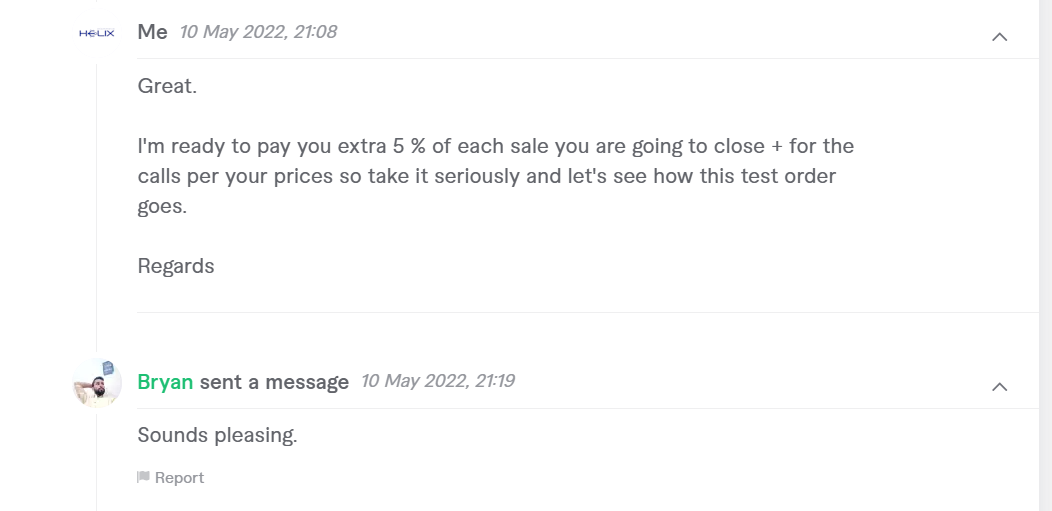
Task: Click the flag icon beside Report
Action: pos(143,478)
